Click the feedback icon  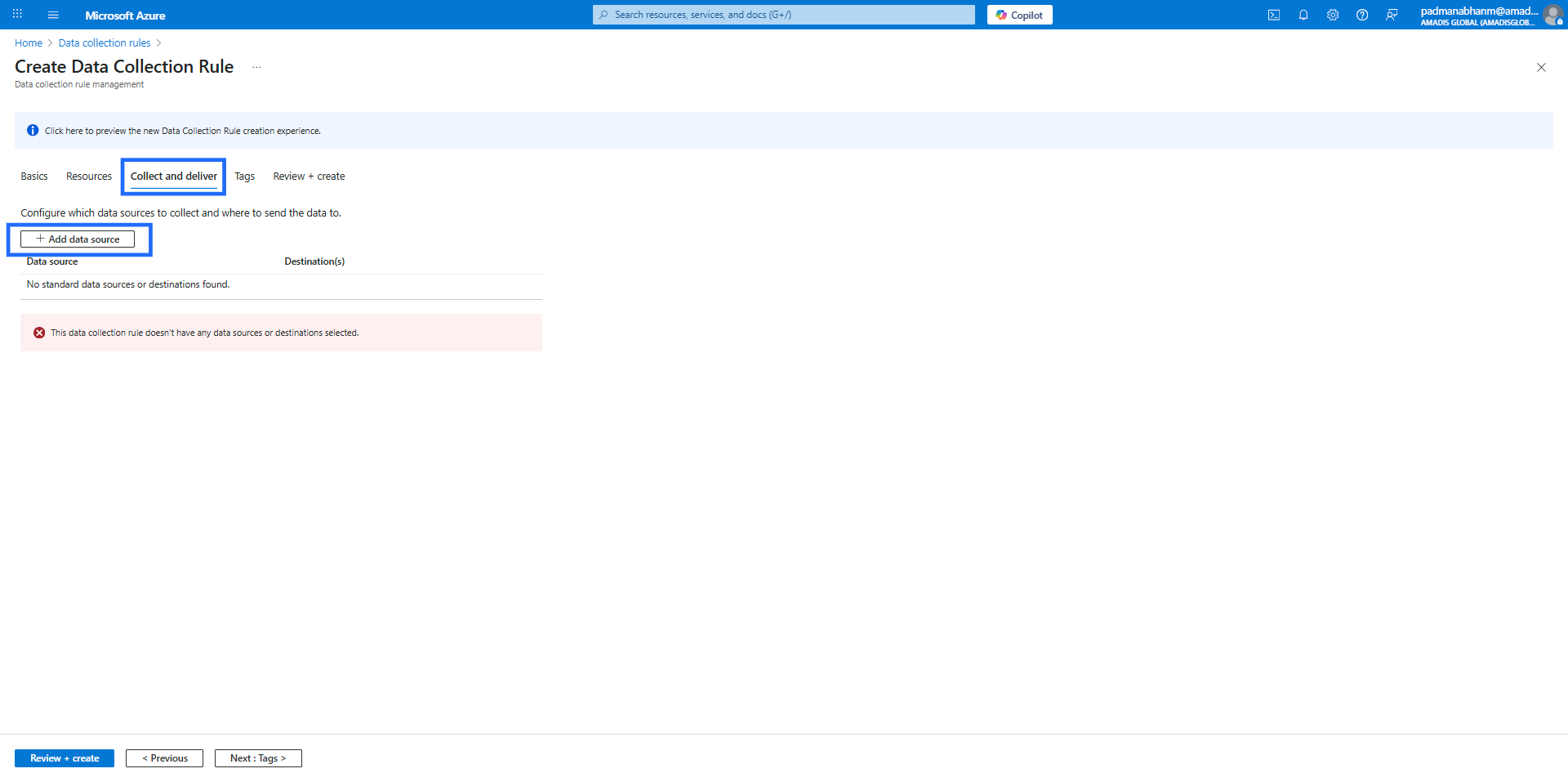[1391, 15]
